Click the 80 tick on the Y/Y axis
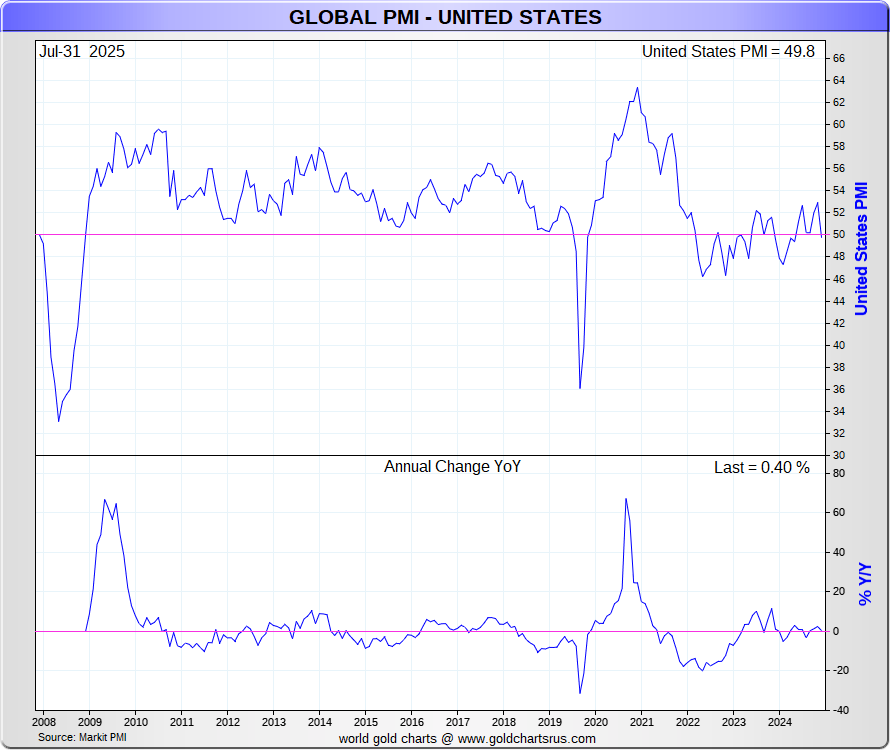890x750 pixels. 838,474
